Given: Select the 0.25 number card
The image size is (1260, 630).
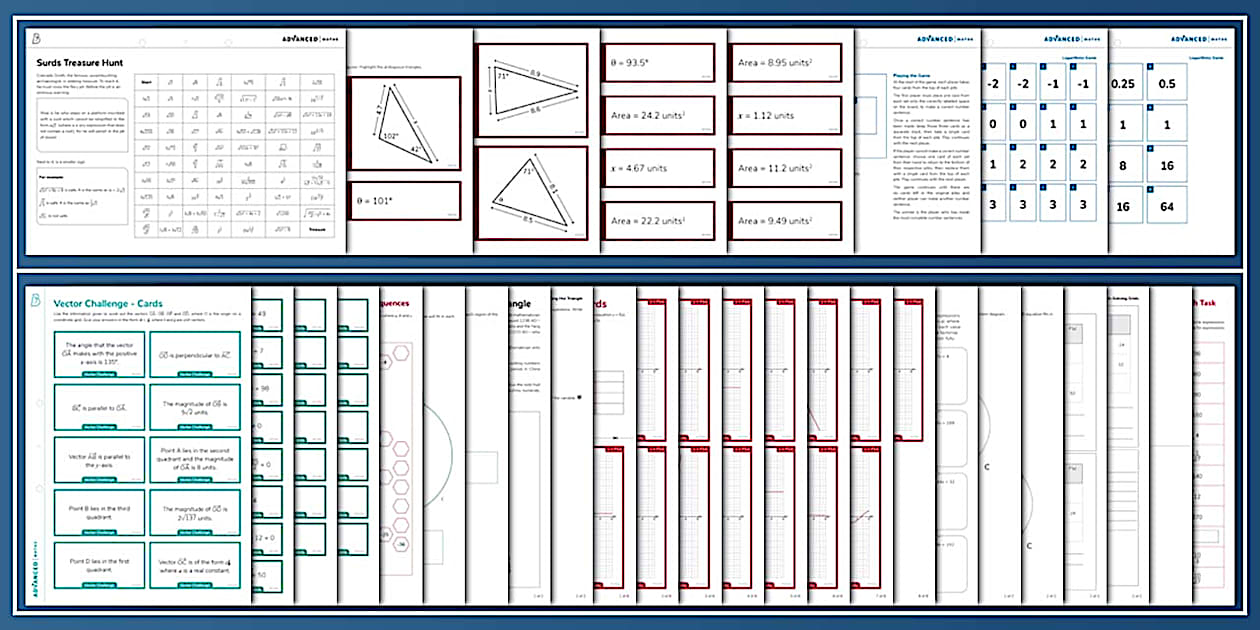Looking at the screenshot, I should coord(1124,84).
